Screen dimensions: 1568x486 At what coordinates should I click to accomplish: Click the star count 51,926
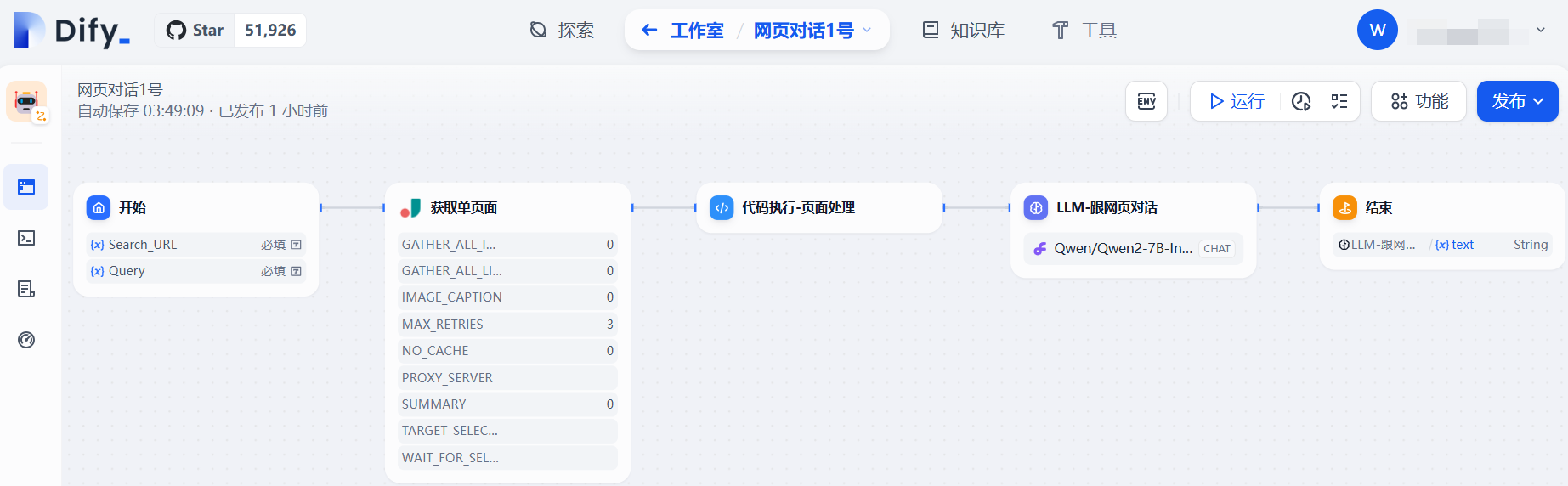[x=270, y=31]
